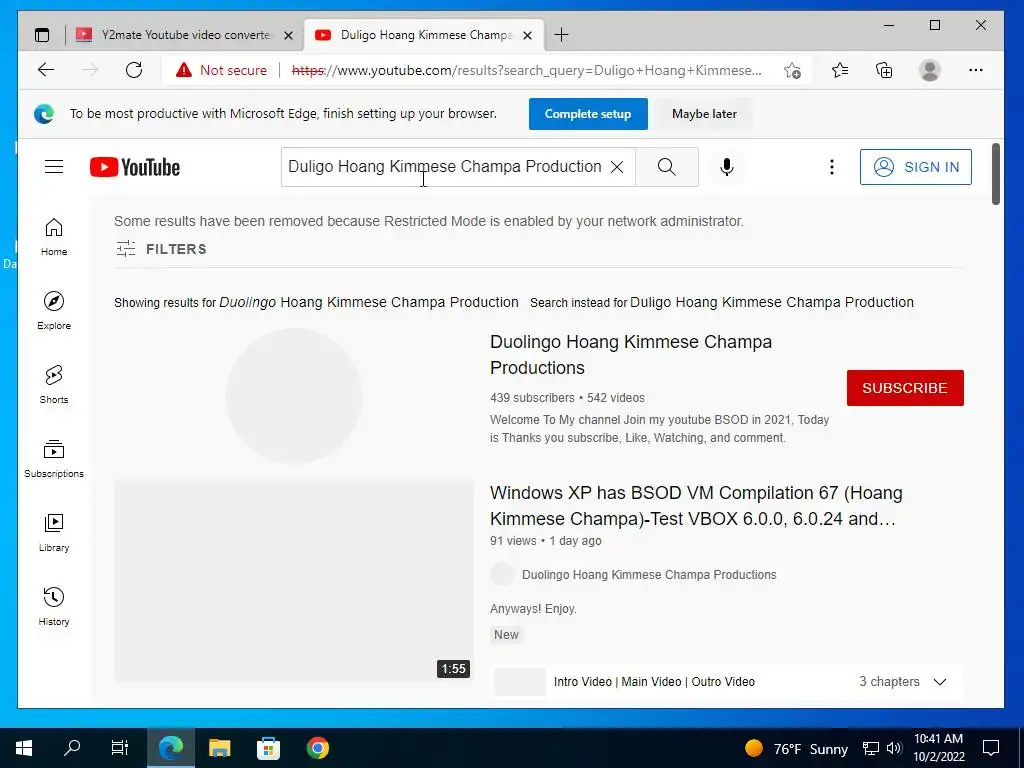The image size is (1024, 768).
Task: Start voice search with the microphone
Action: click(x=726, y=167)
